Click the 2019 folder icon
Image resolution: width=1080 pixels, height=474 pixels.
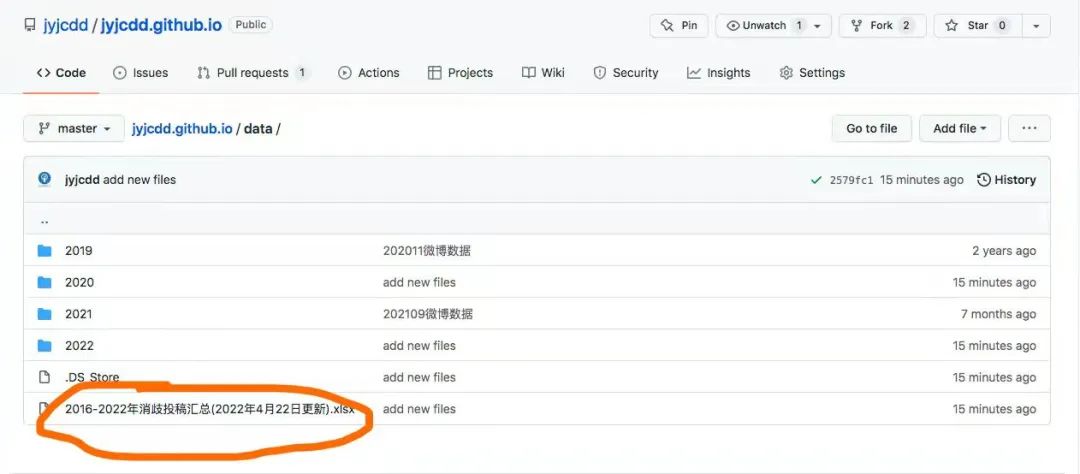point(45,251)
